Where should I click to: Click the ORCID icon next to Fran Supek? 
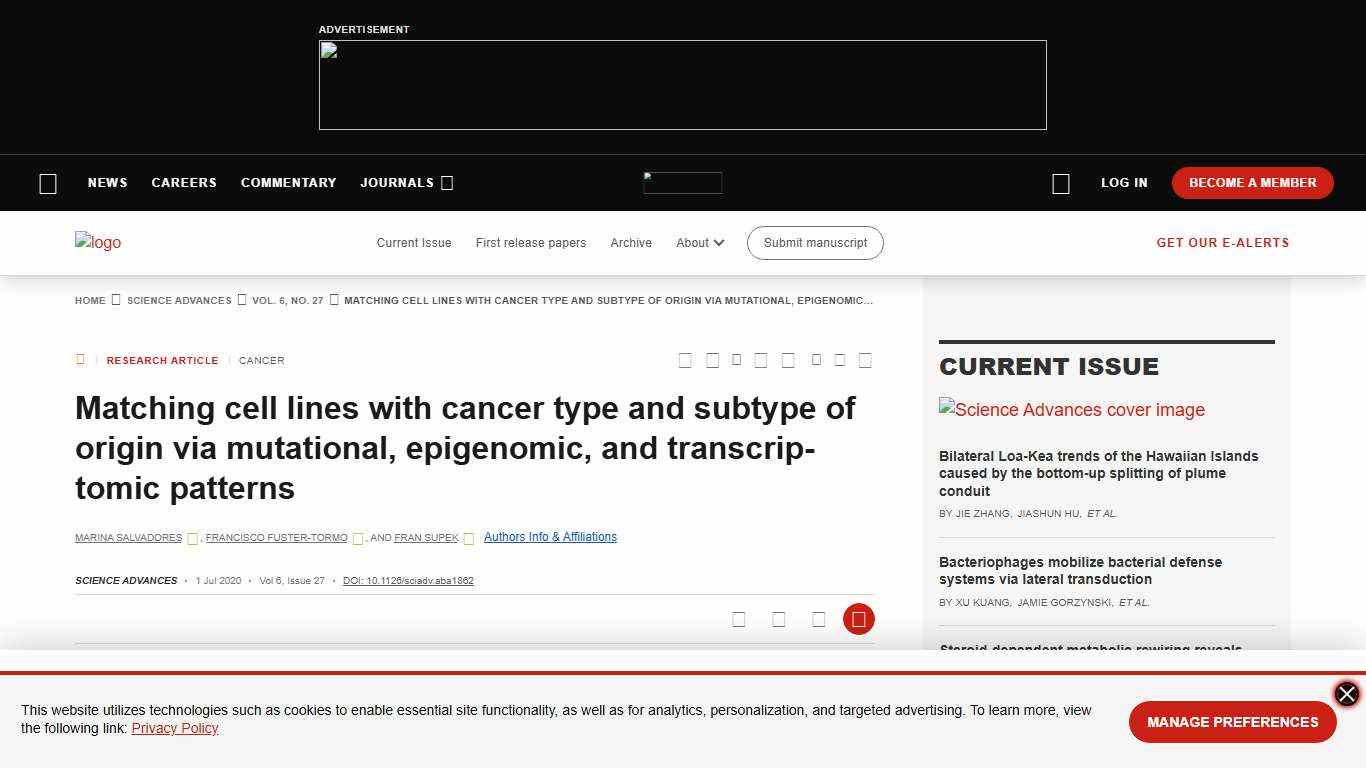469,538
